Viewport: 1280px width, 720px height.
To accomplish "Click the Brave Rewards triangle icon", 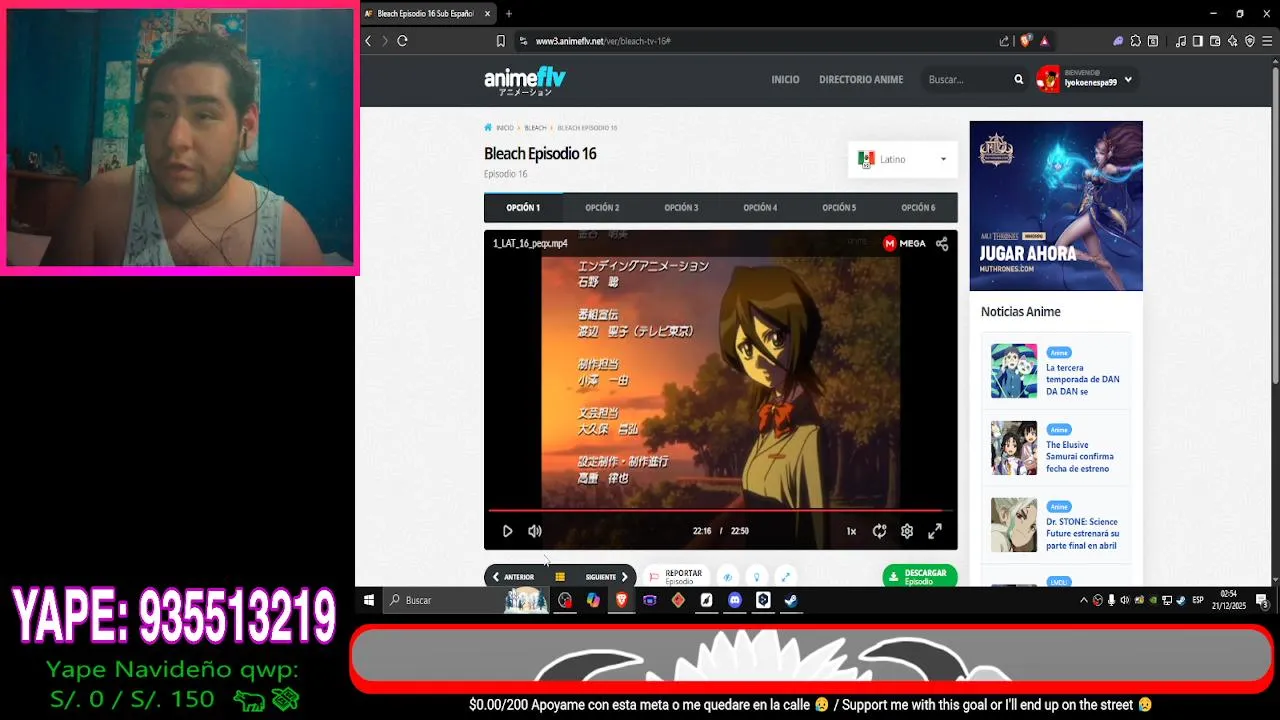I will click(1044, 41).
